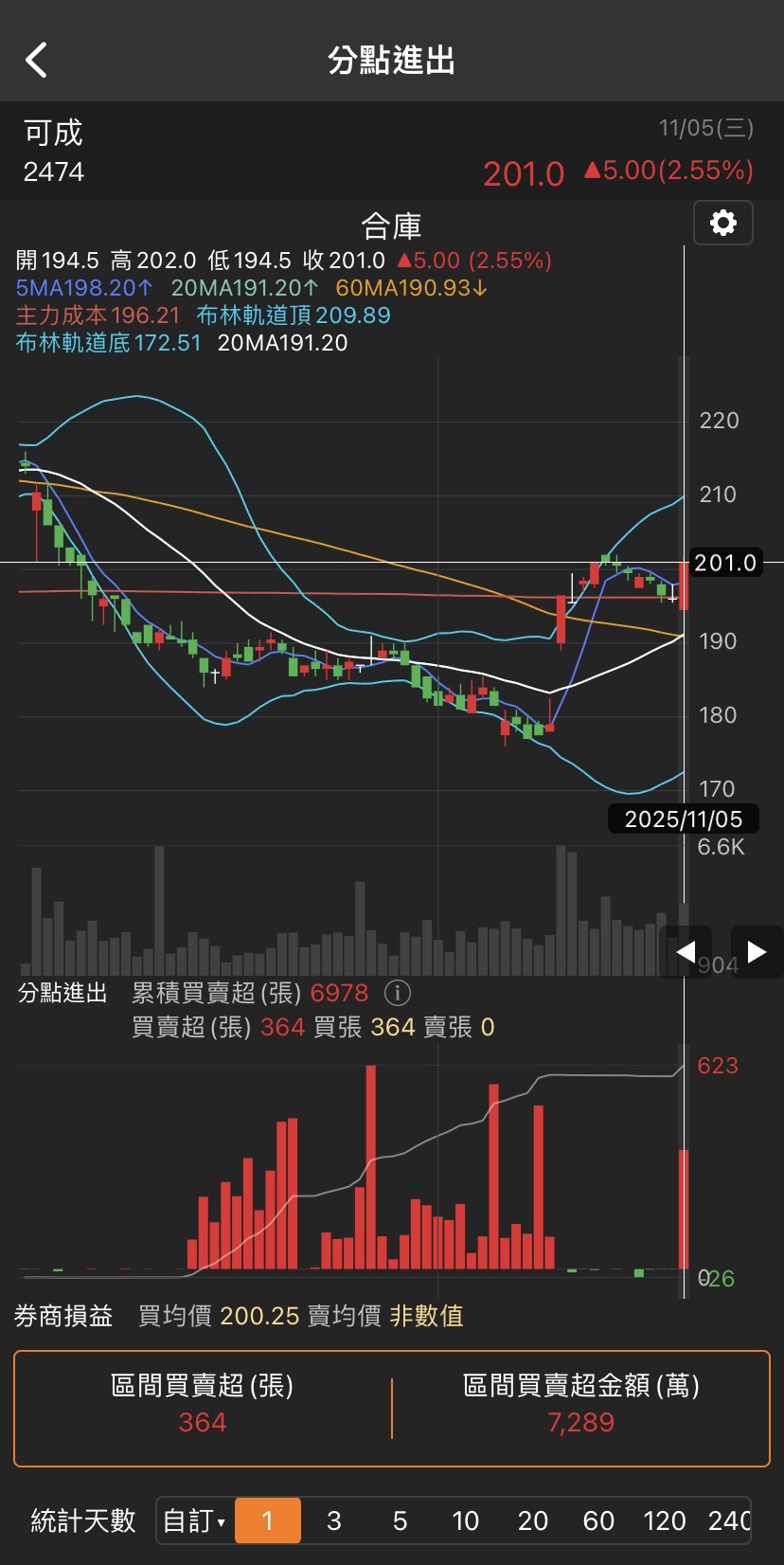
Task: Tap the 可成 2474 stock name
Action: [x=54, y=152]
